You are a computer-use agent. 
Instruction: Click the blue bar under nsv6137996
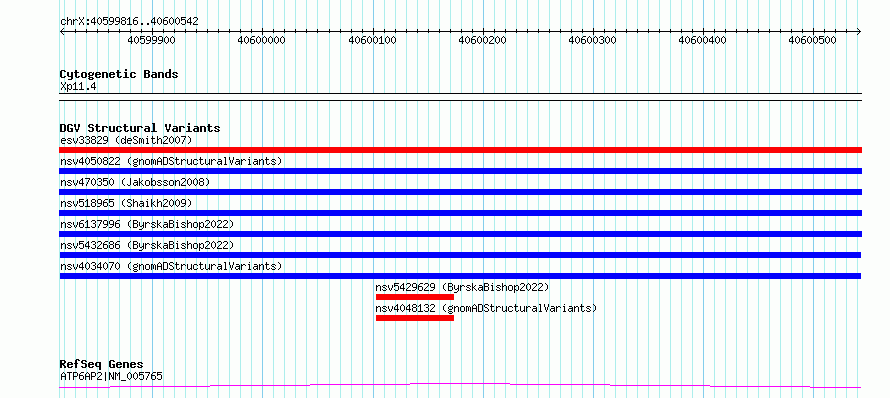(x=460, y=234)
